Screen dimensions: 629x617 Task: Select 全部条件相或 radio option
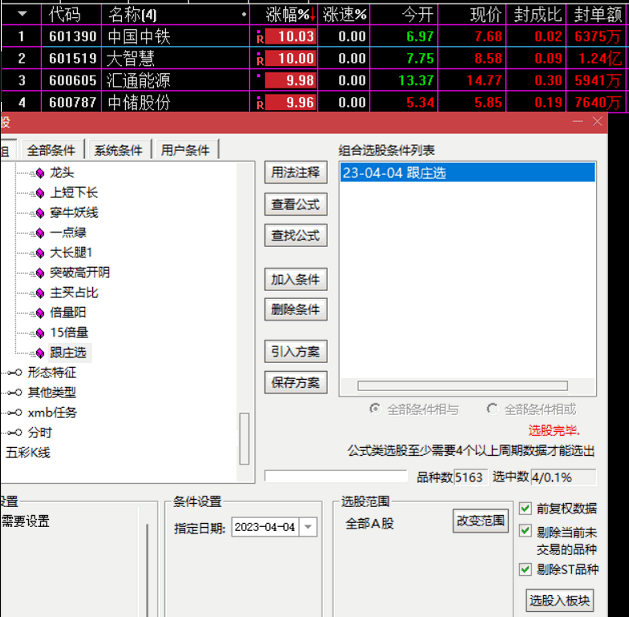click(492, 409)
